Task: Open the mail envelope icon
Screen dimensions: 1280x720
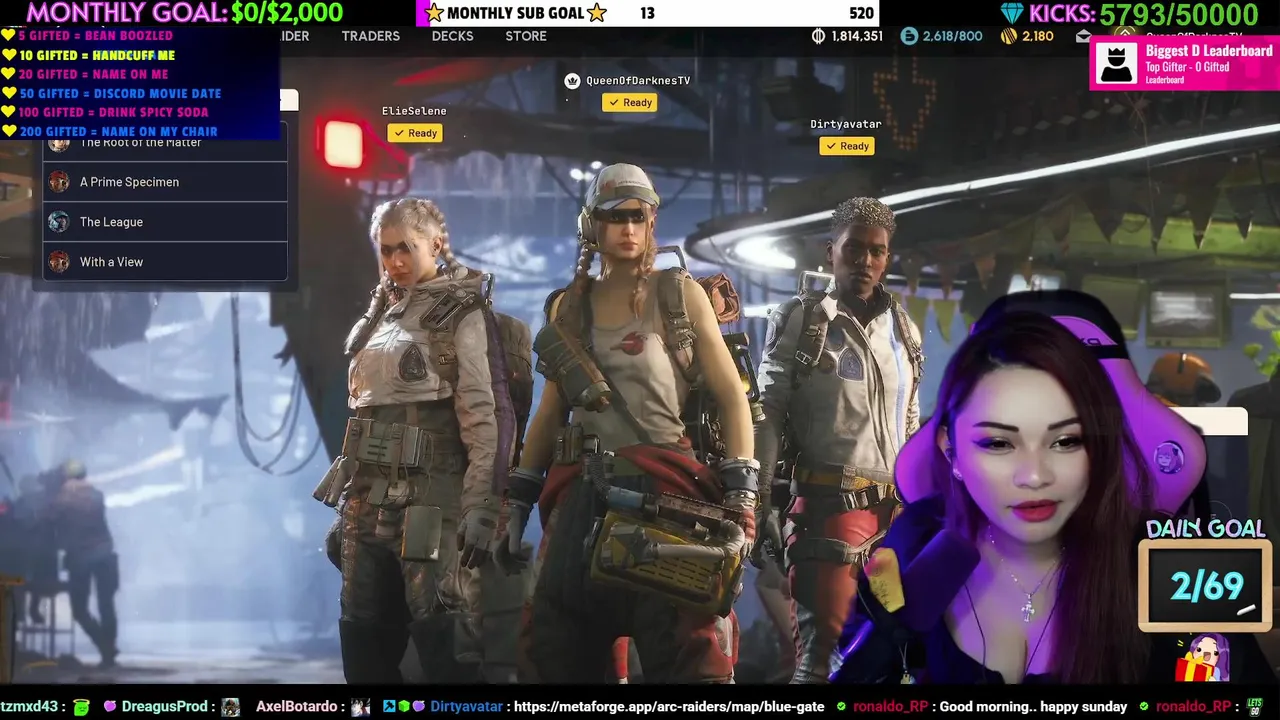Action: click(x=1083, y=36)
